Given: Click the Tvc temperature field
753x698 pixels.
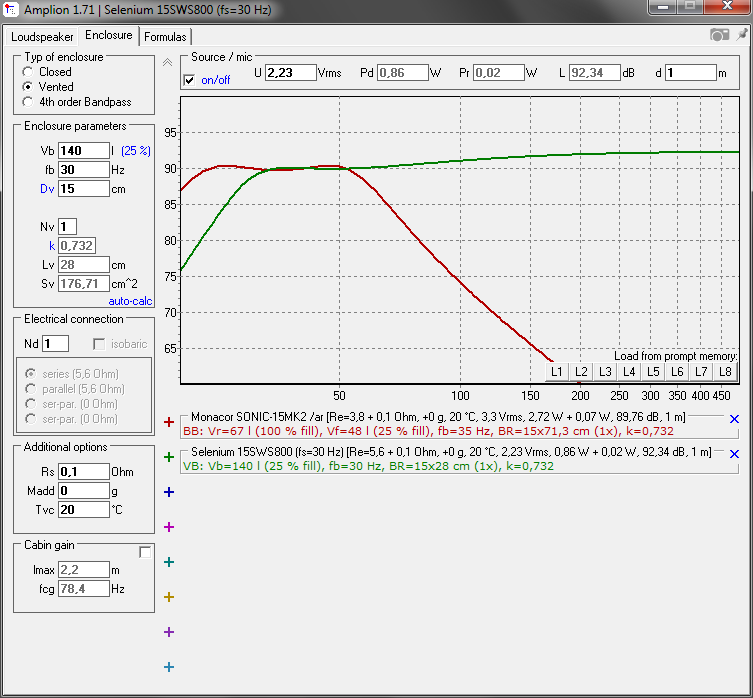Looking at the screenshot, I should pyautogui.click(x=84, y=510).
